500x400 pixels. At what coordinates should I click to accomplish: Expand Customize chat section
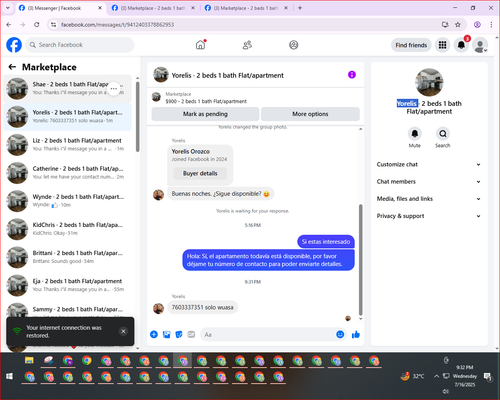point(429,164)
